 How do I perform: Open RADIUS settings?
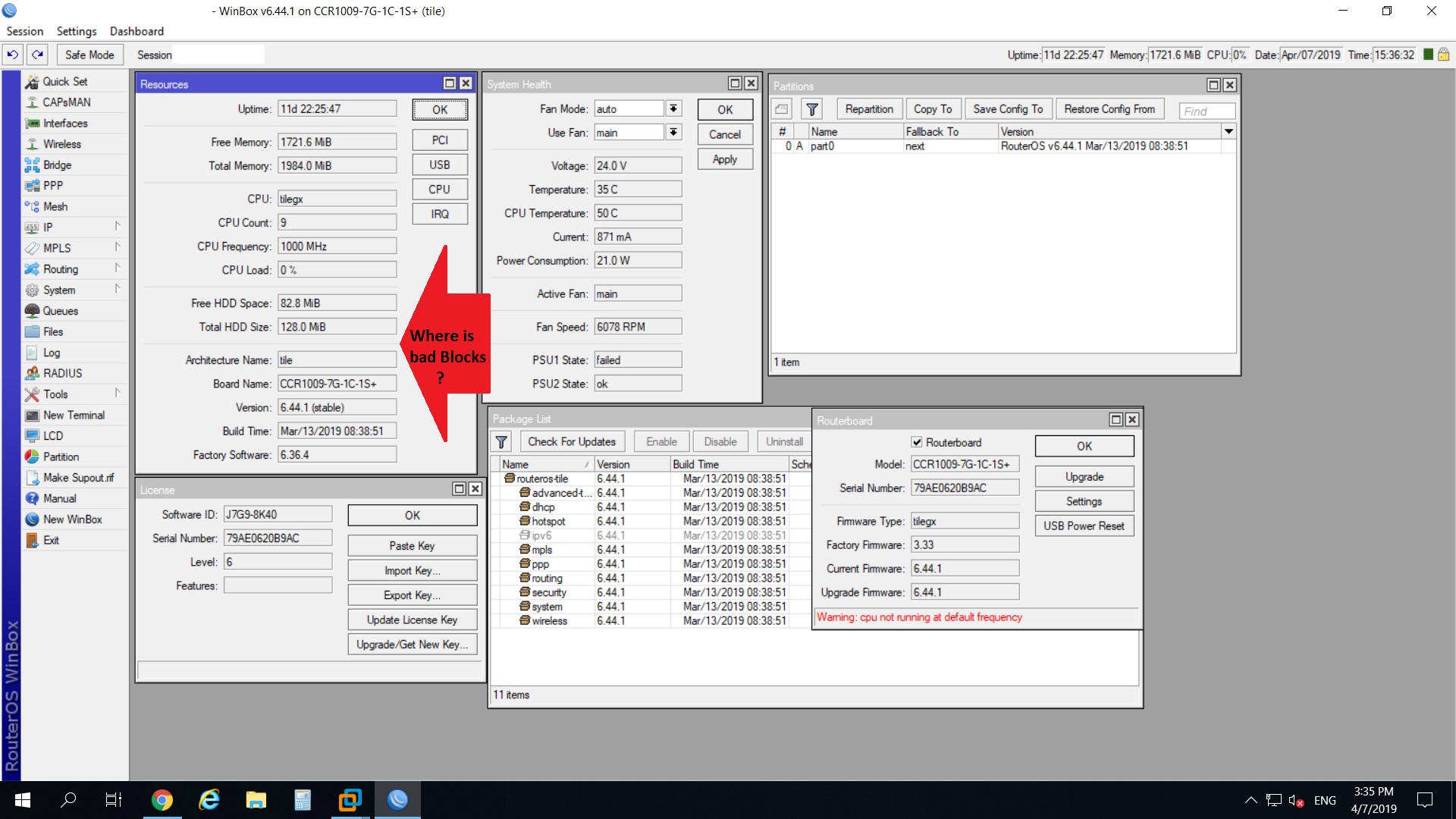click(x=62, y=373)
